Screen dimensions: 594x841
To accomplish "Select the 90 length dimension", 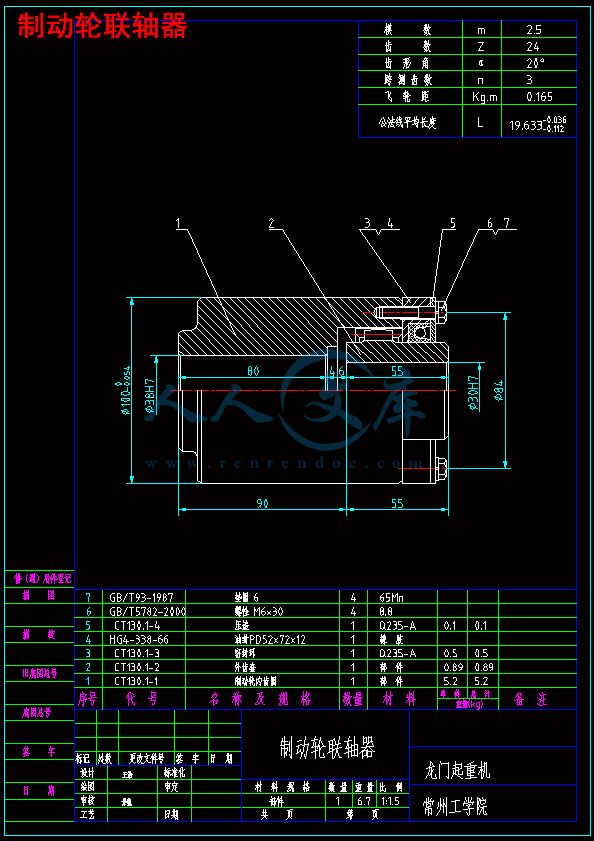I will coord(262,503).
